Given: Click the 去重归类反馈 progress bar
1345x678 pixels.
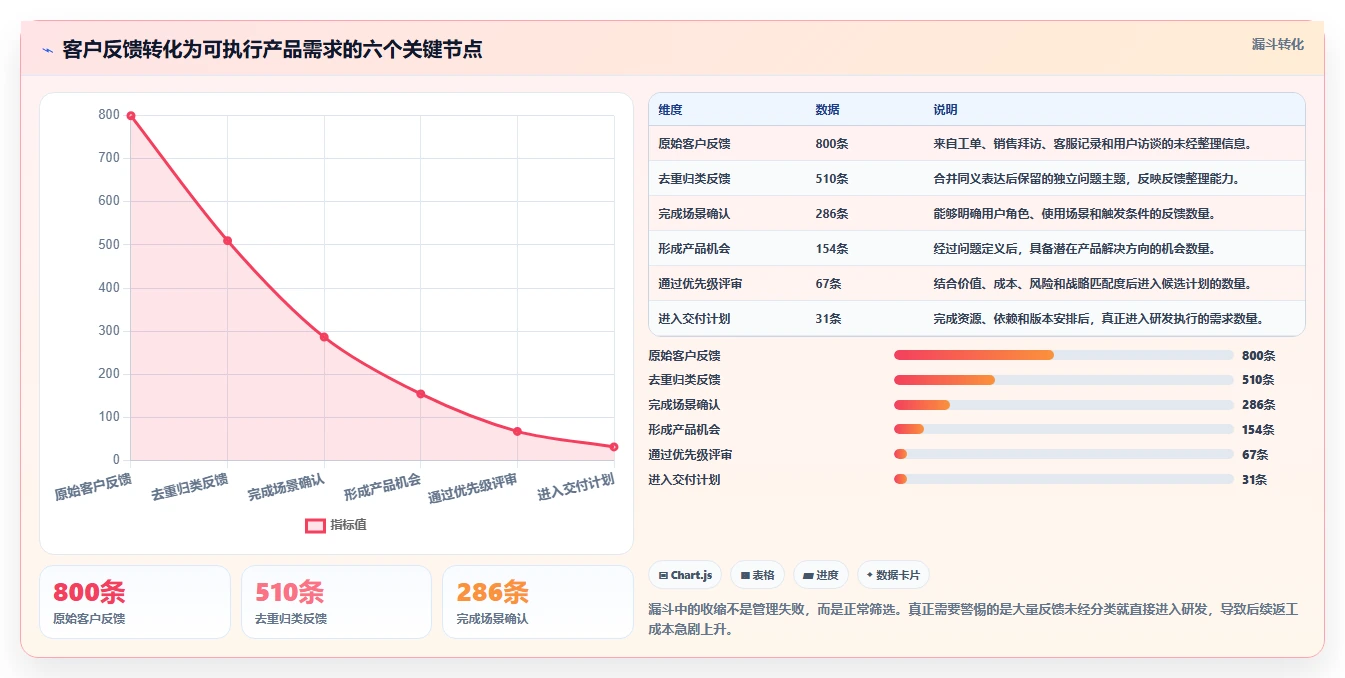Looking at the screenshot, I should point(1064,380).
